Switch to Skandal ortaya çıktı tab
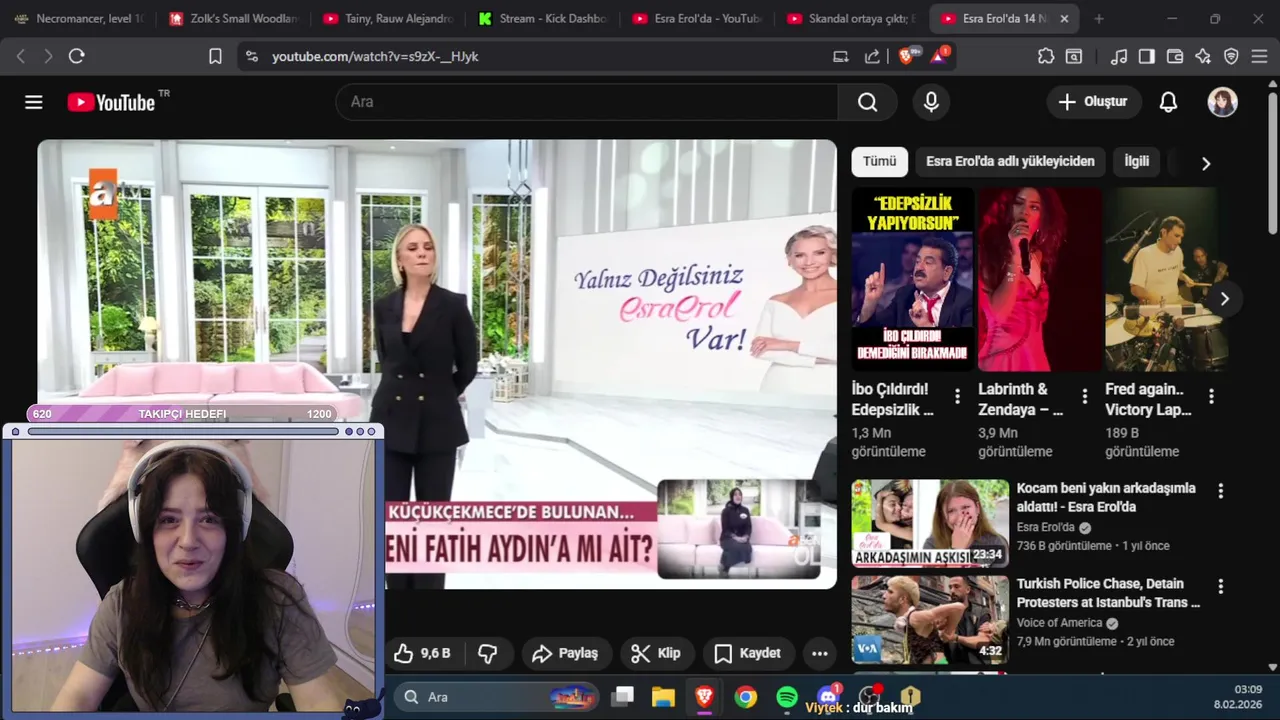The width and height of the screenshot is (1280, 720). [851, 19]
